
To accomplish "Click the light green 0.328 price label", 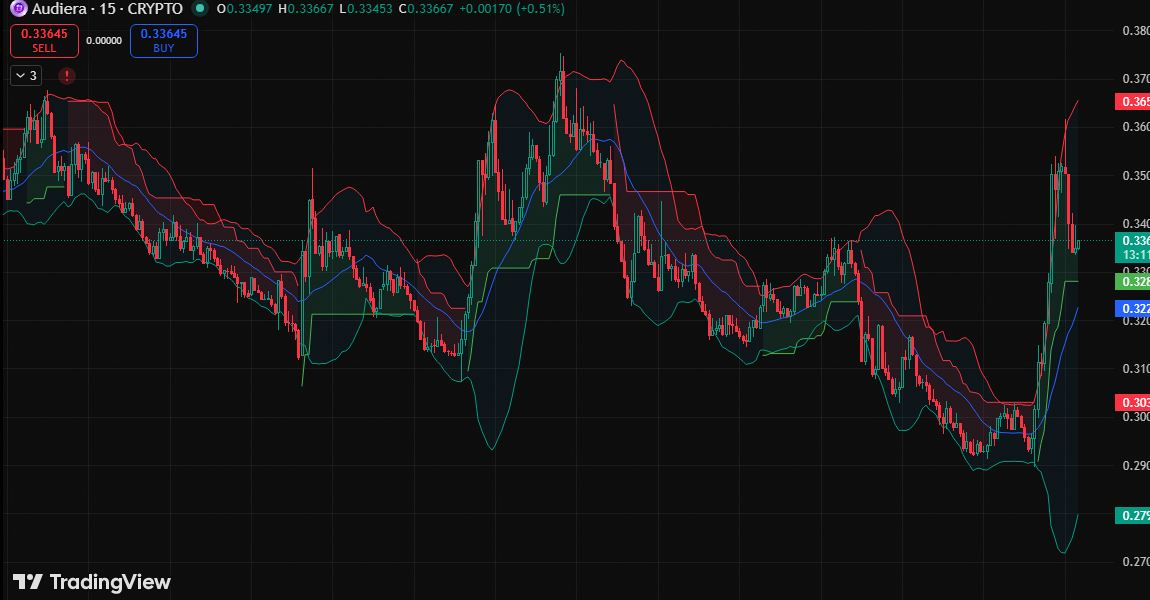I will click(x=1132, y=282).
